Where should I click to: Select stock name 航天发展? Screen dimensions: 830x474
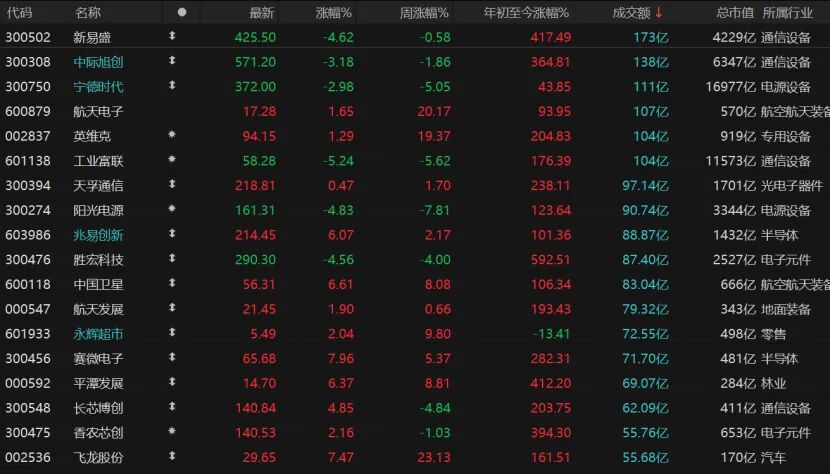98,309
